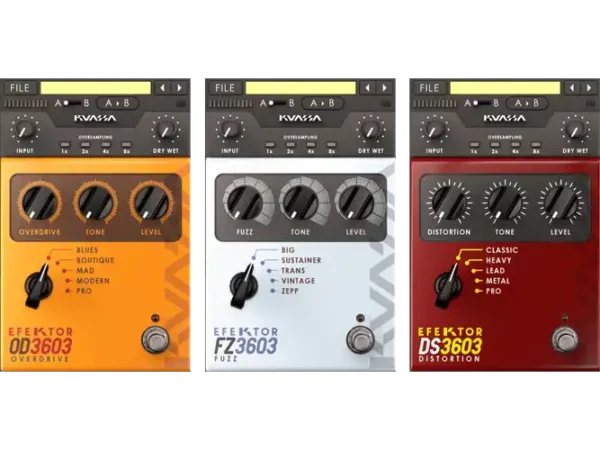Toggle A/B compare switch on FZ3603

pyautogui.click(x=277, y=103)
